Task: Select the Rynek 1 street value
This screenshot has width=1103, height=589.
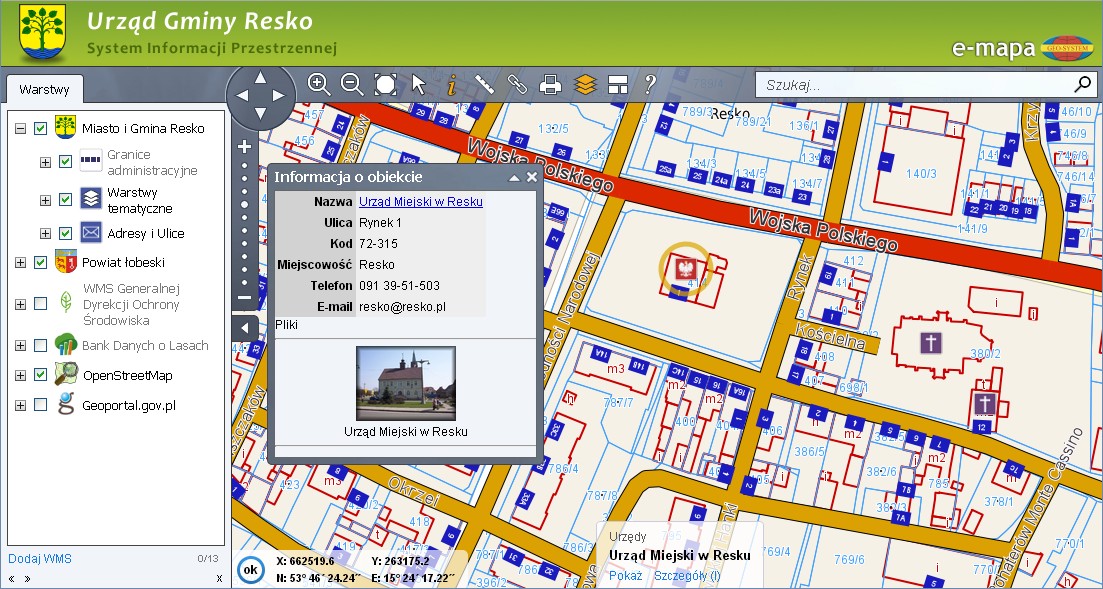Action: tap(380, 222)
